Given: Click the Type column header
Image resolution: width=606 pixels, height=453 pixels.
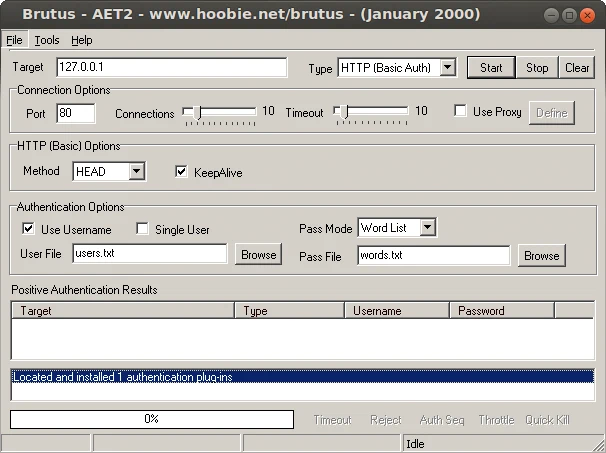Looking at the screenshot, I should (x=289, y=311).
